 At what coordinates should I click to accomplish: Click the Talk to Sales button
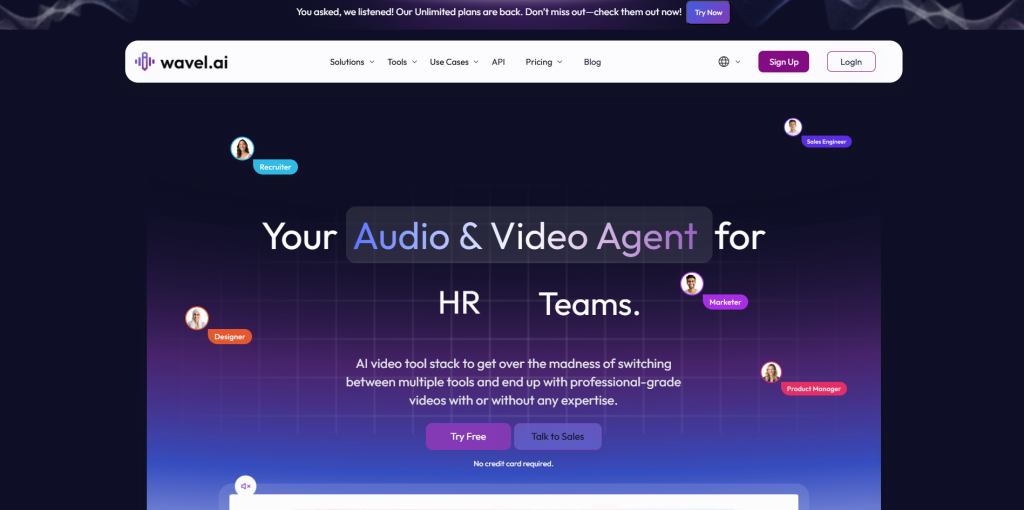click(x=557, y=437)
